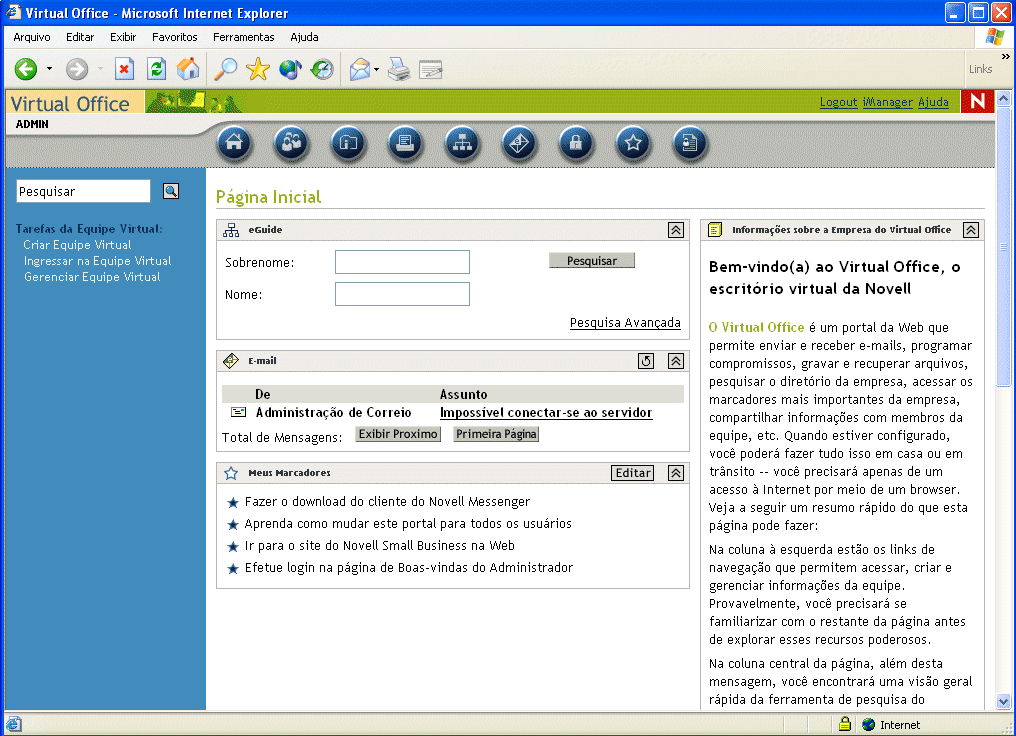1016x736 pixels.
Task: Click the IE Back arrow button
Action: coord(26,69)
